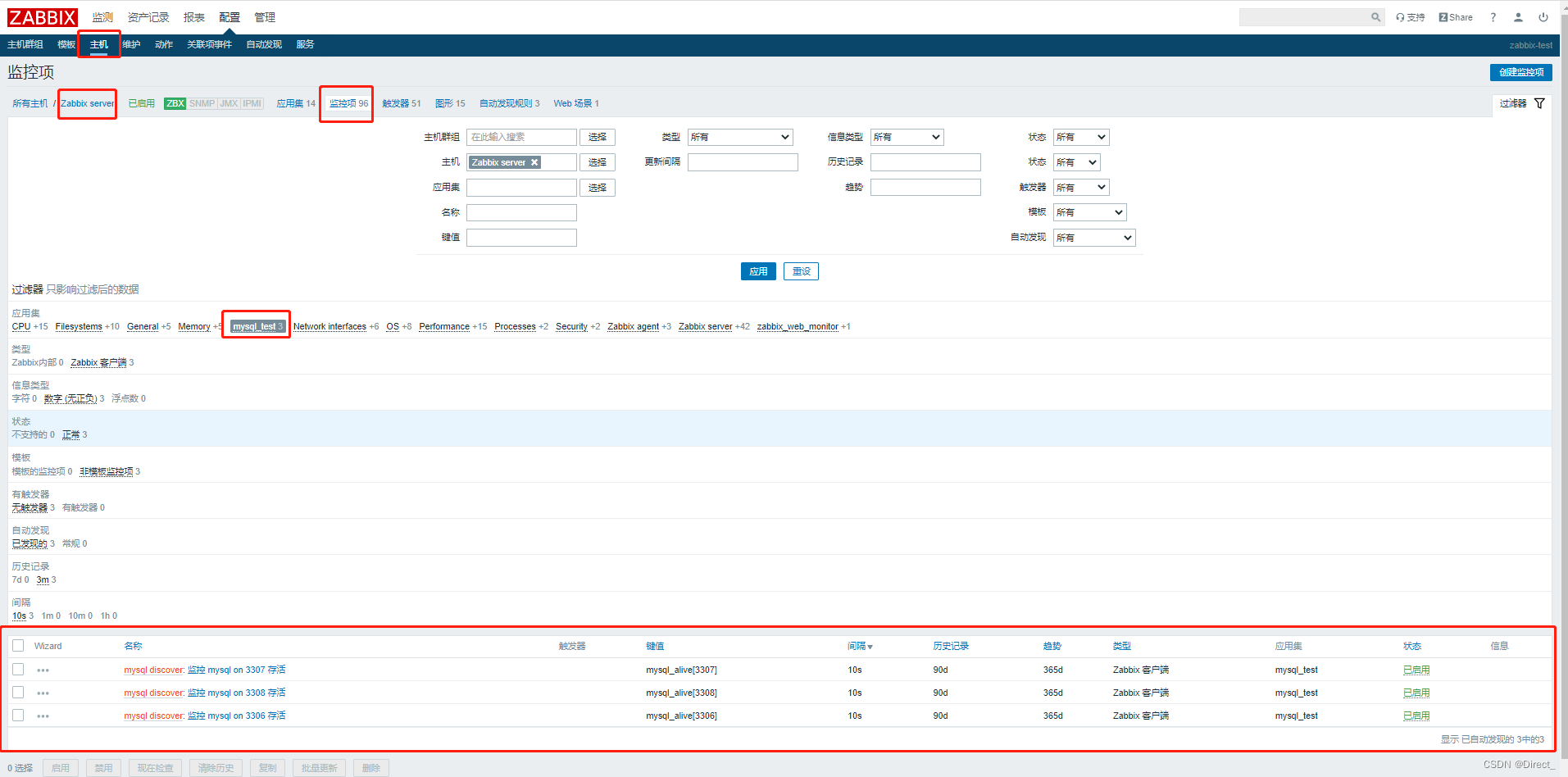
Task: Click the 历史记录 filter input field
Action: [x=925, y=162]
